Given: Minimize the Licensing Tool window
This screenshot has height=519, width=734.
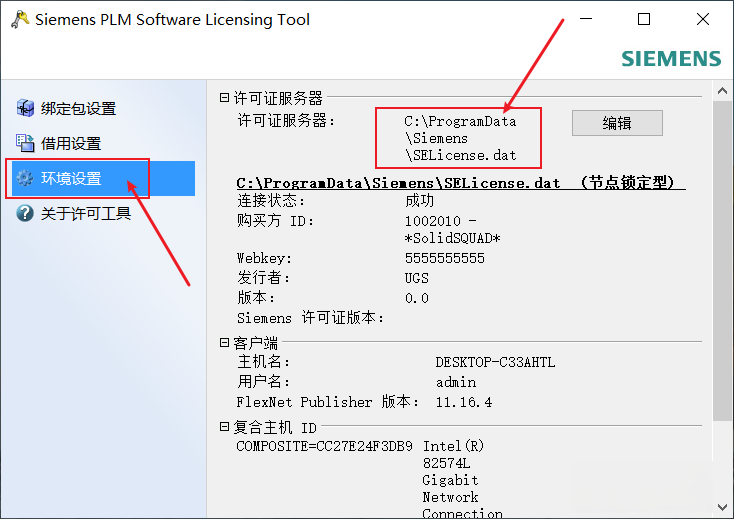Looking at the screenshot, I should (586, 19).
